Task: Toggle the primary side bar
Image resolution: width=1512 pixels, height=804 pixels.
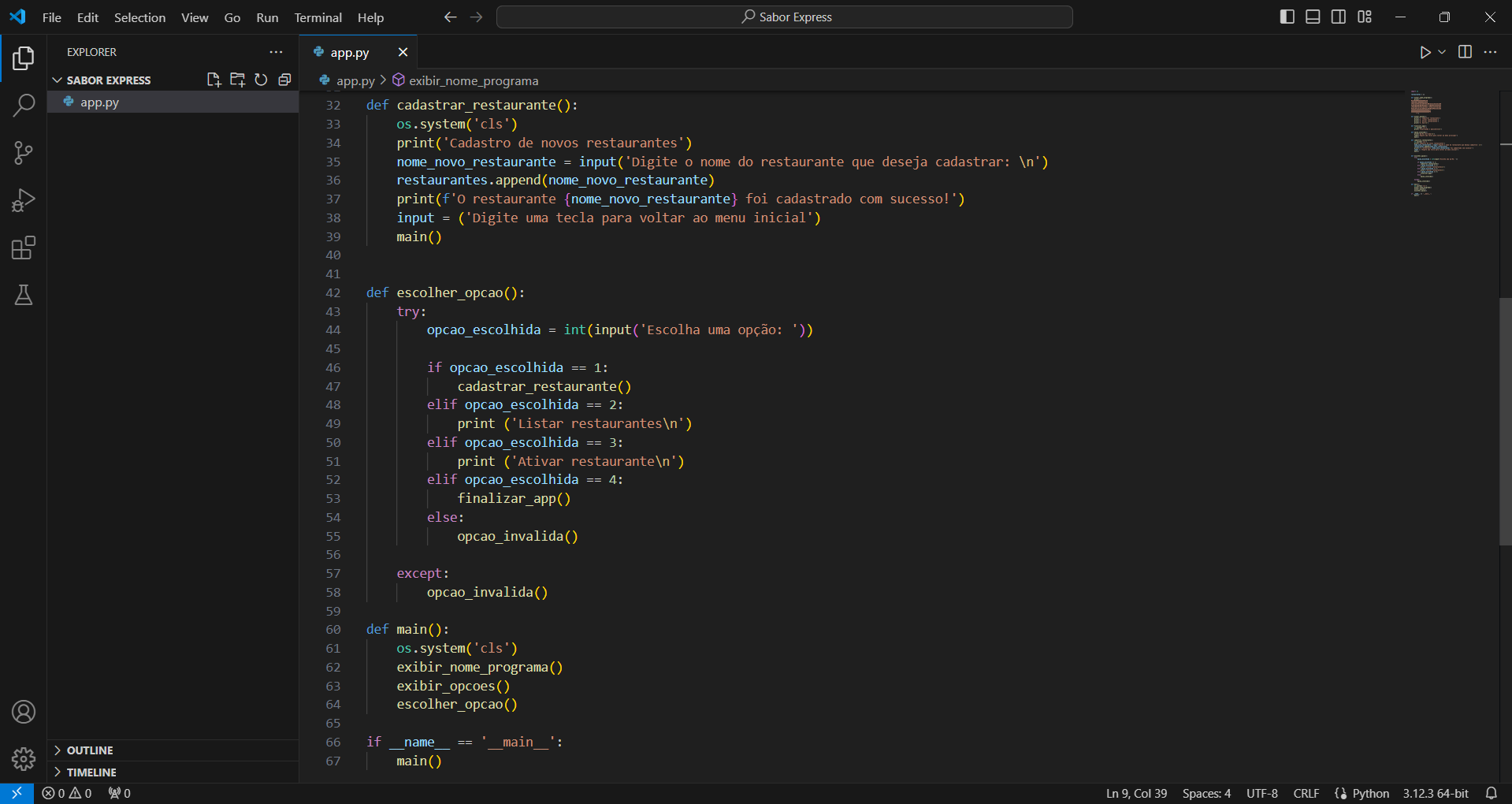Action: coord(1287,17)
